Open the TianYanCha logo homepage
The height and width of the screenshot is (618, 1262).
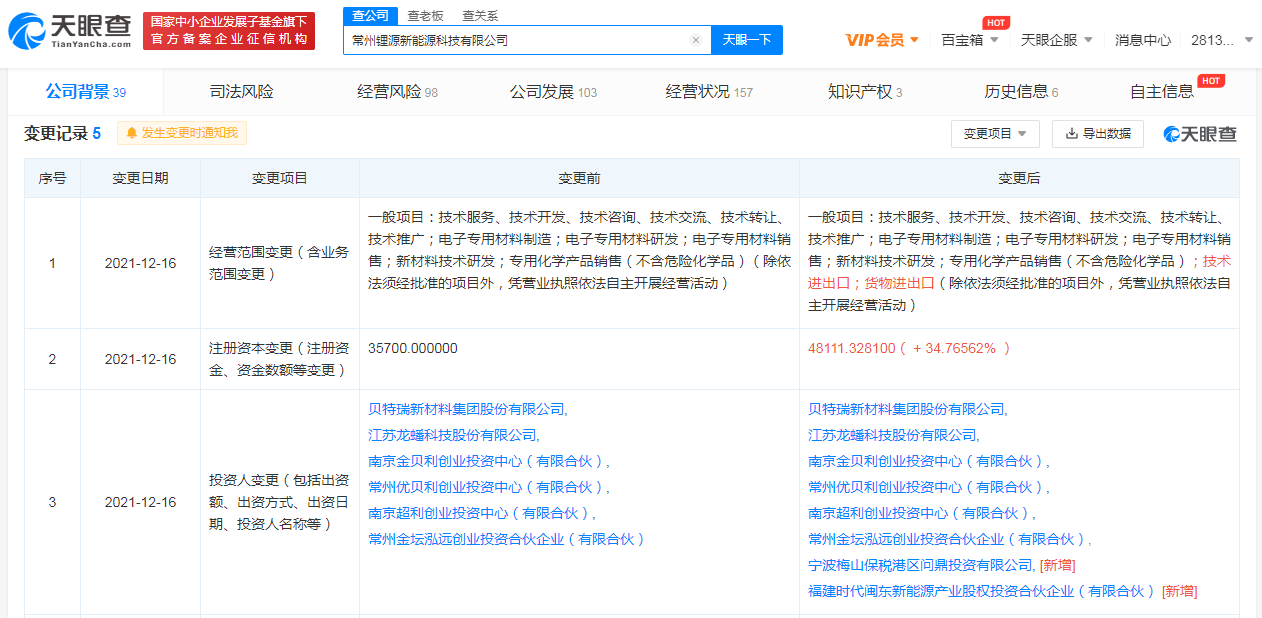click(x=70, y=30)
